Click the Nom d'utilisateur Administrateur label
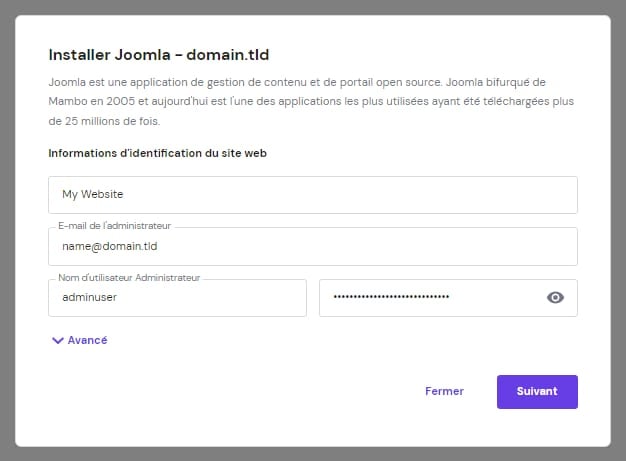The image size is (626, 461). (129, 278)
